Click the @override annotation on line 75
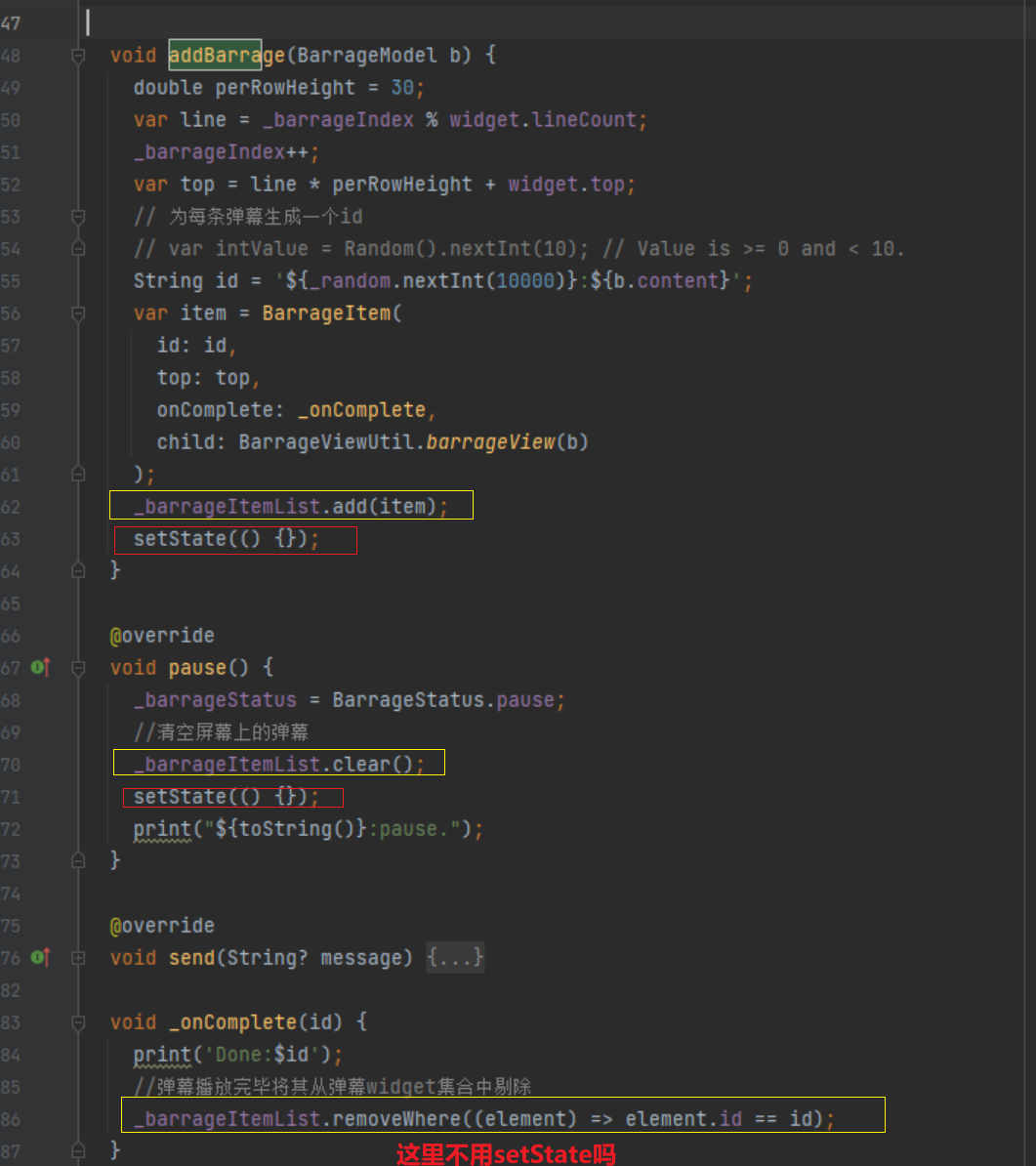1036x1166 pixels. pyautogui.click(x=162, y=925)
